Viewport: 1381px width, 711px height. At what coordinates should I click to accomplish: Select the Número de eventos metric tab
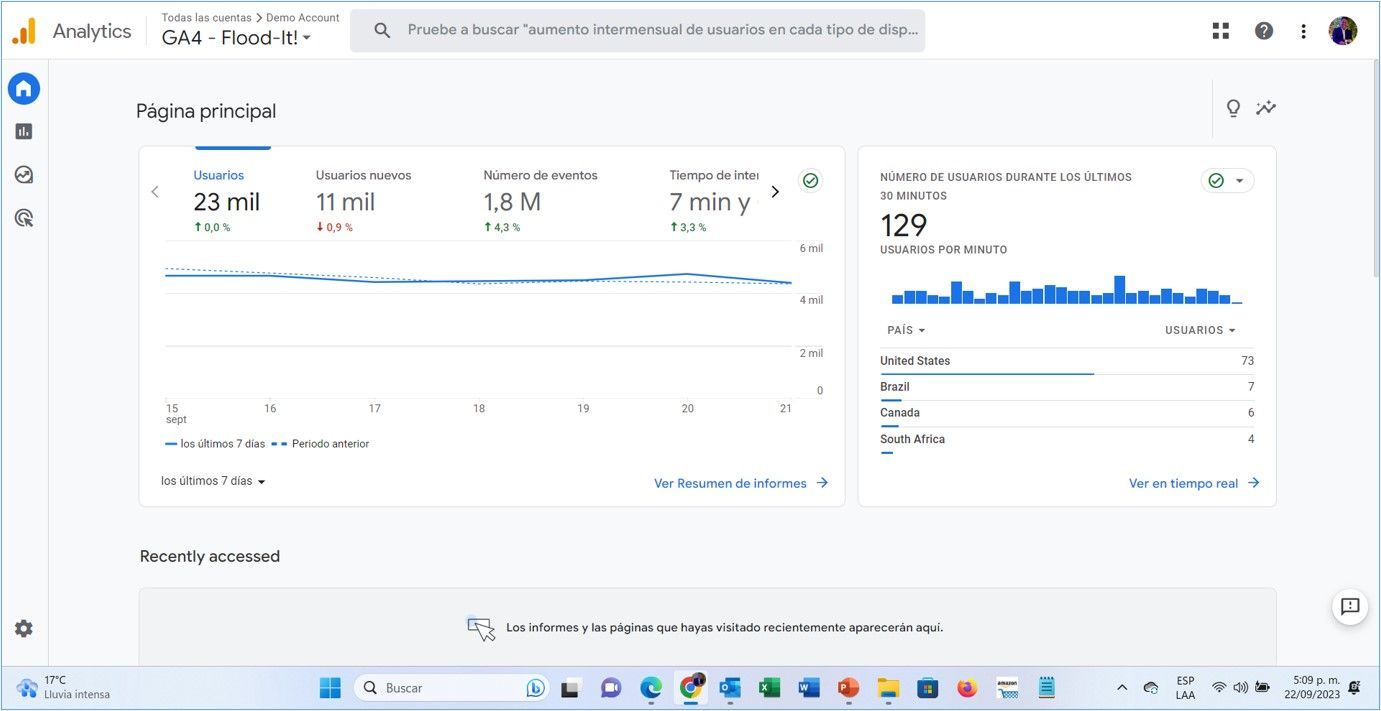540,200
